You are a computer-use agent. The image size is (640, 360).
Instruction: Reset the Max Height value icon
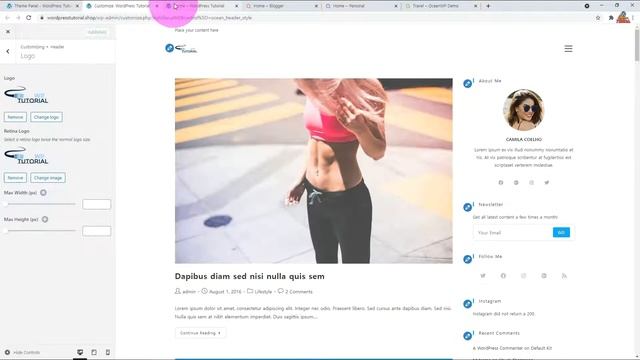click(45, 219)
